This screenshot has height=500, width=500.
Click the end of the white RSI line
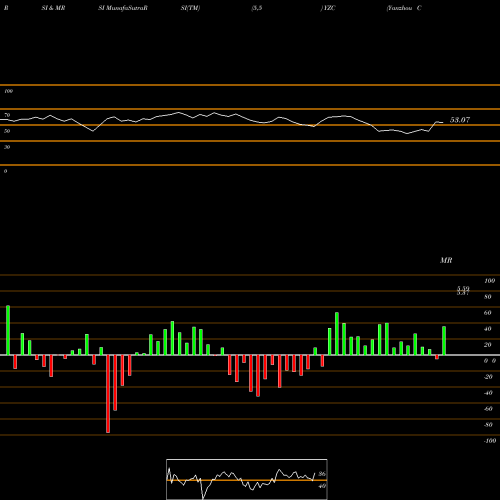(x=443, y=123)
